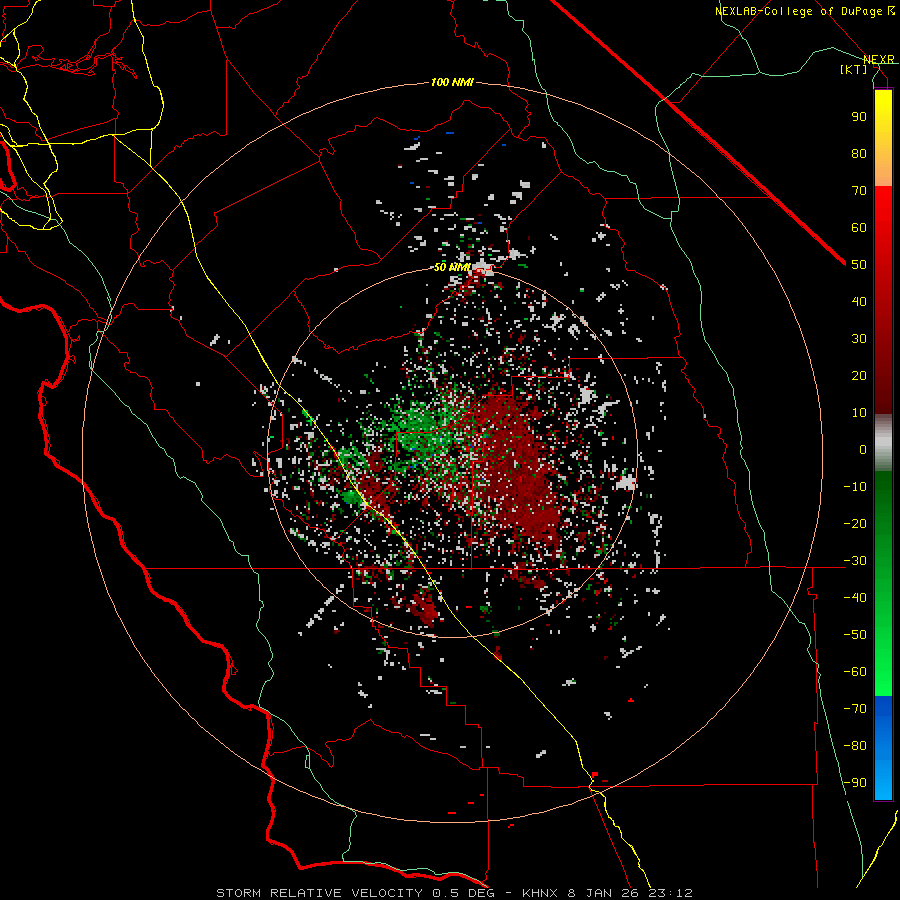Pick the gray zero-velocity segment of the color bar
The image size is (900, 900).
[x=883, y=443]
